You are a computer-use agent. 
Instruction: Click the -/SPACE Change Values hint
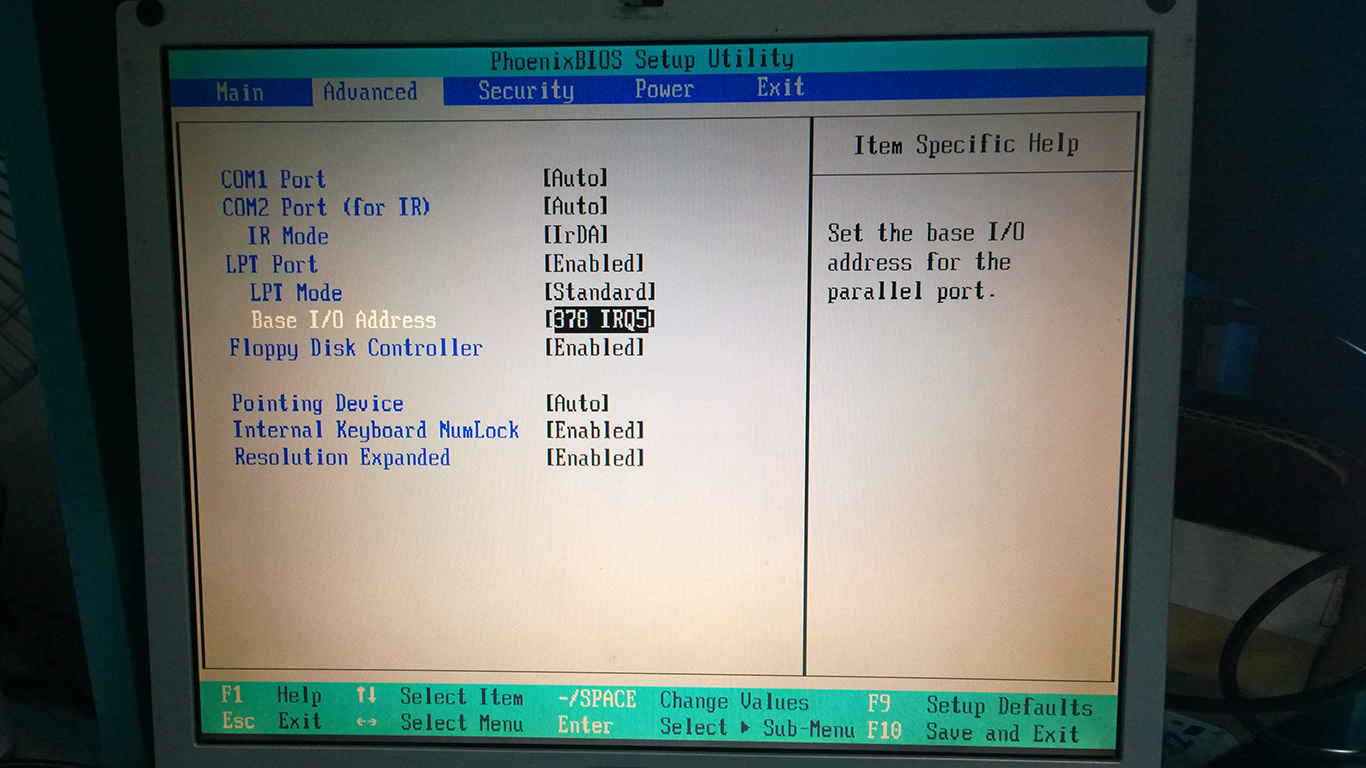[x=683, y=700]
